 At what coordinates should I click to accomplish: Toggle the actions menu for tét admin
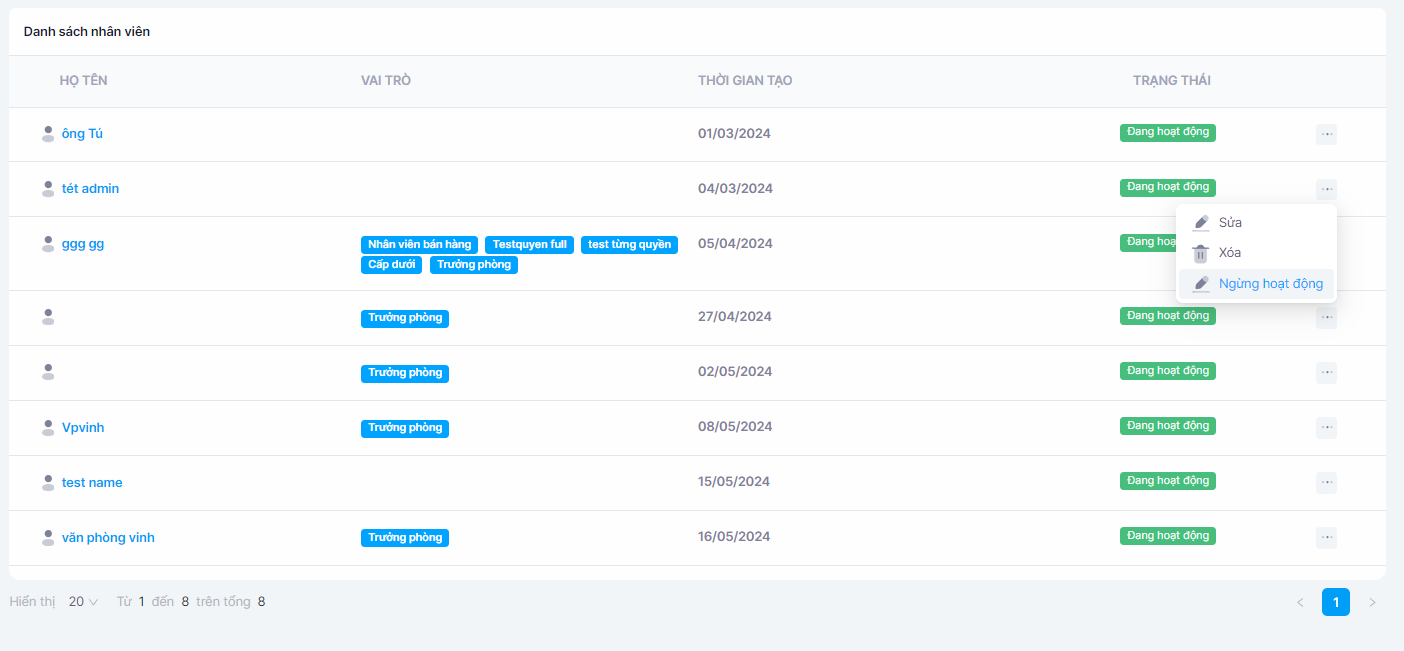(x=1326, y=189)
